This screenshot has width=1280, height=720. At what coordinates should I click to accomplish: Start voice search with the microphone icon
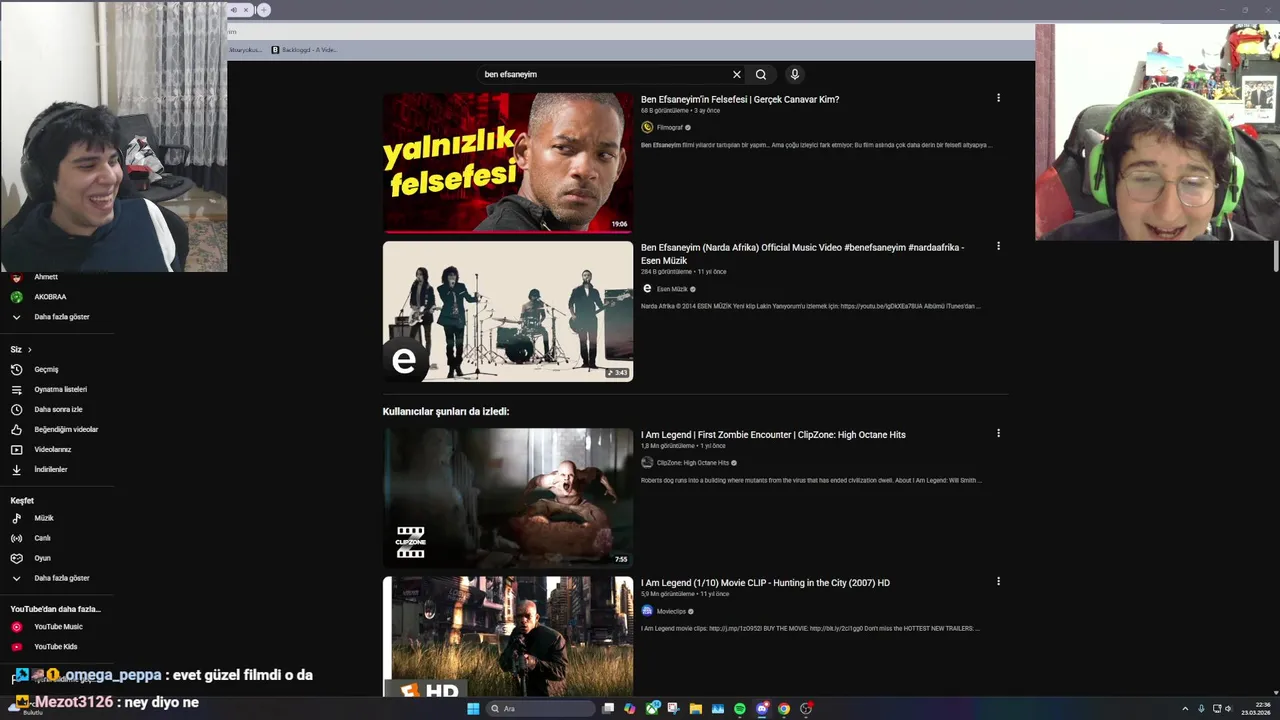(795, 74)
